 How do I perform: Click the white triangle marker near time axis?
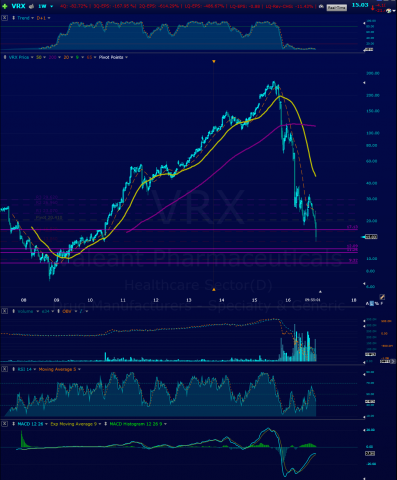pos(320,292)
